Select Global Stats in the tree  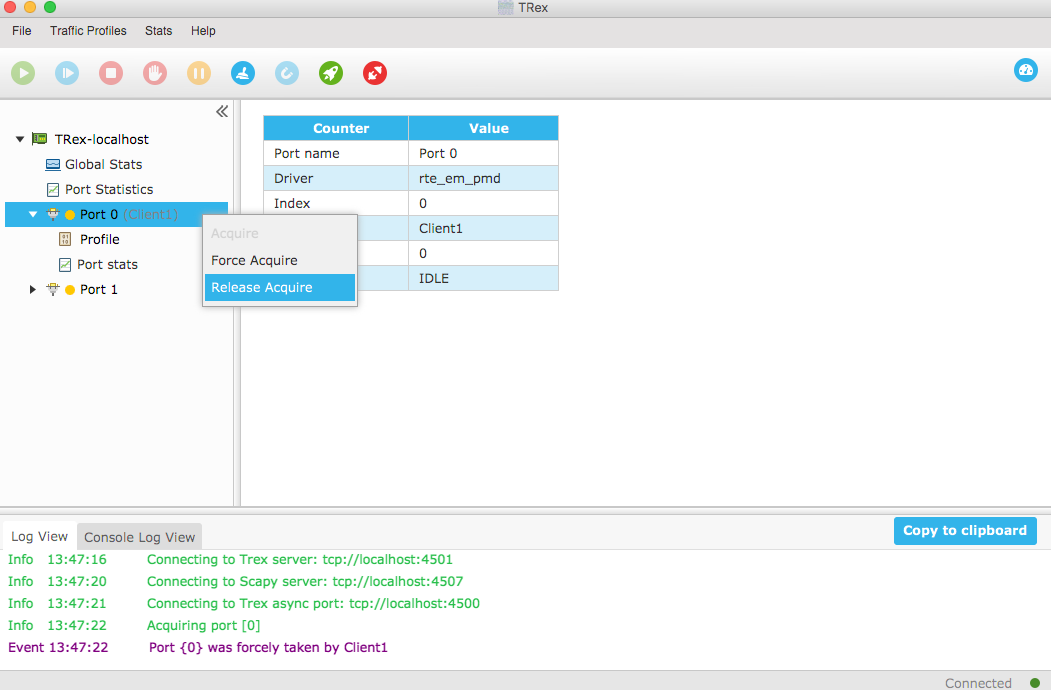coord(103,164)
